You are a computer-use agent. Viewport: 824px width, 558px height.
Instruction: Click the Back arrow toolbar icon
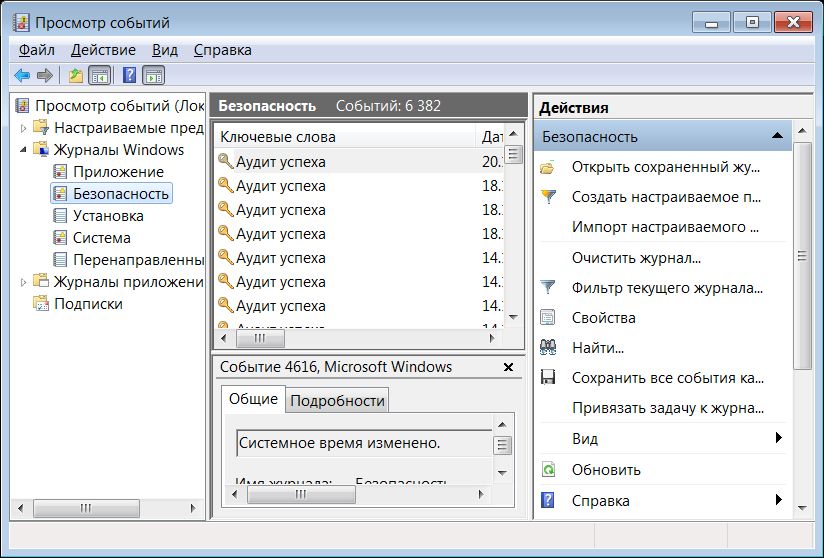(22, 76)
